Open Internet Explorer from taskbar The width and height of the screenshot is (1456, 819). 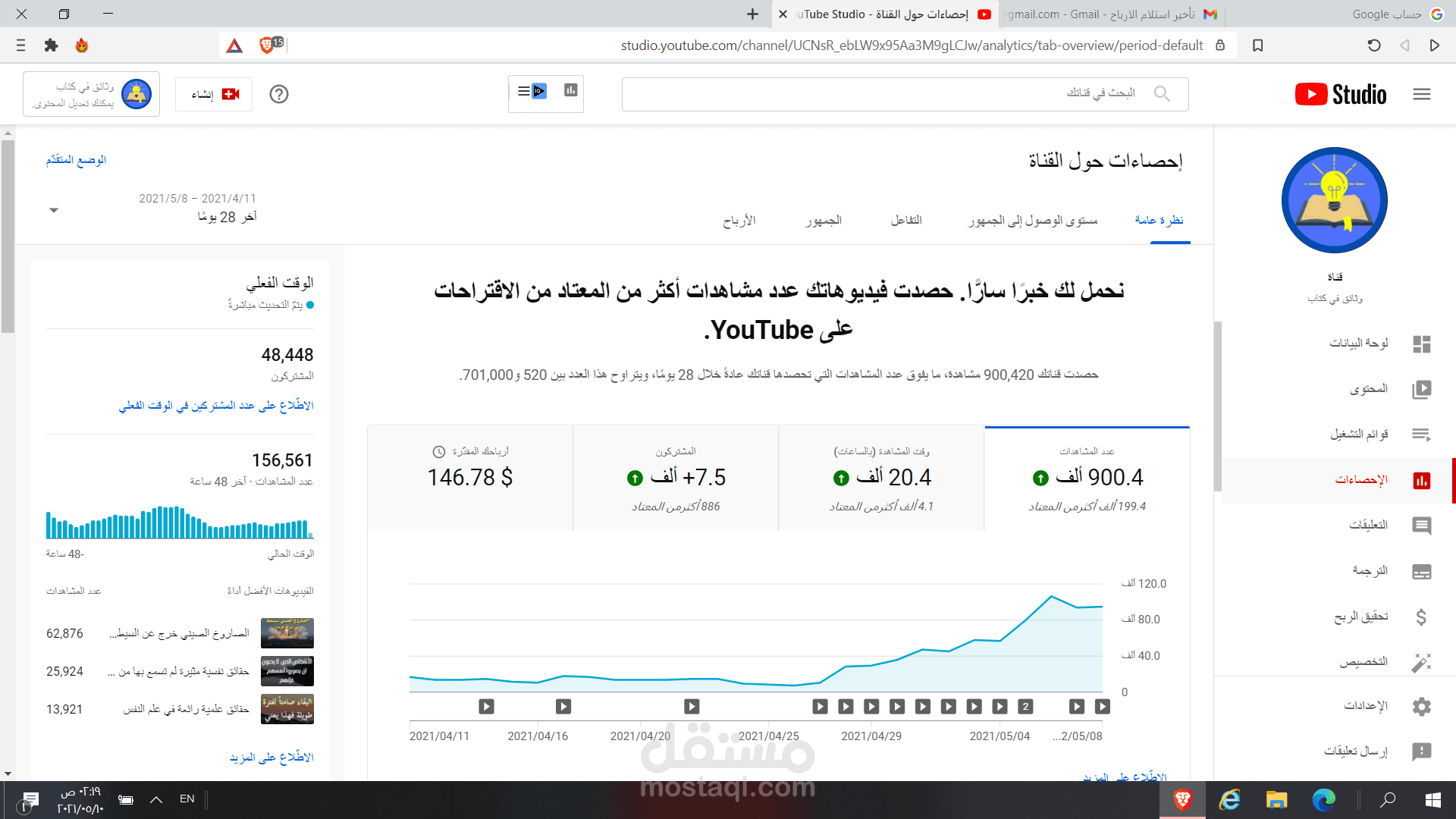pos(1229,800)
